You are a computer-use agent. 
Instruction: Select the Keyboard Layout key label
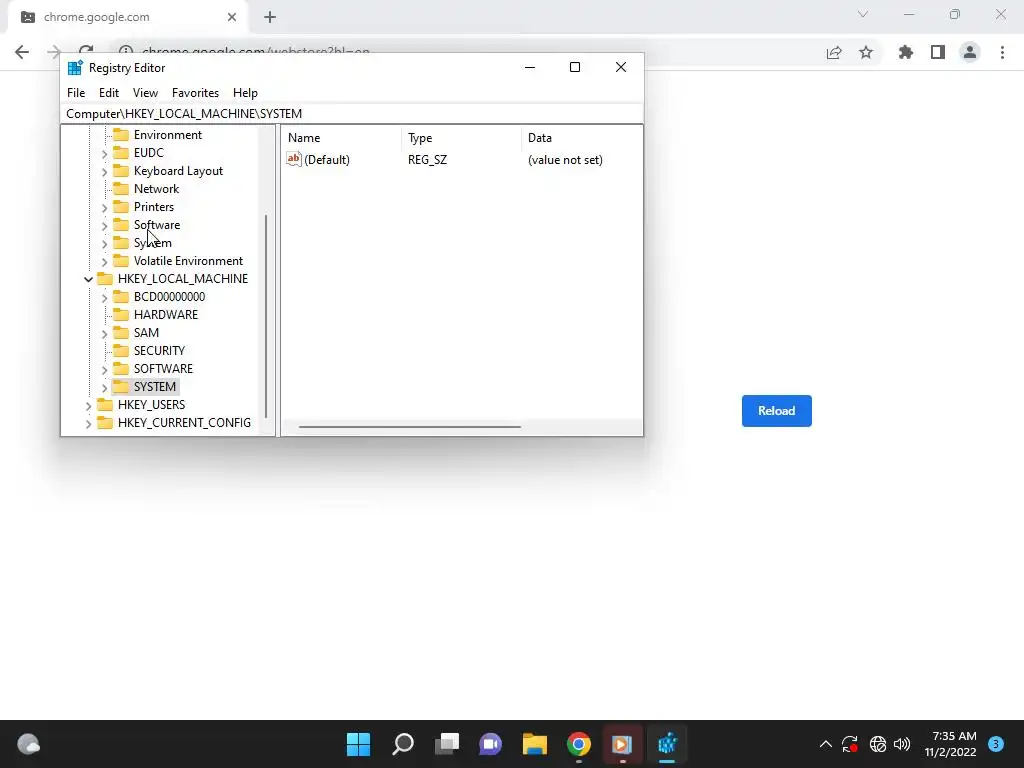178,170
